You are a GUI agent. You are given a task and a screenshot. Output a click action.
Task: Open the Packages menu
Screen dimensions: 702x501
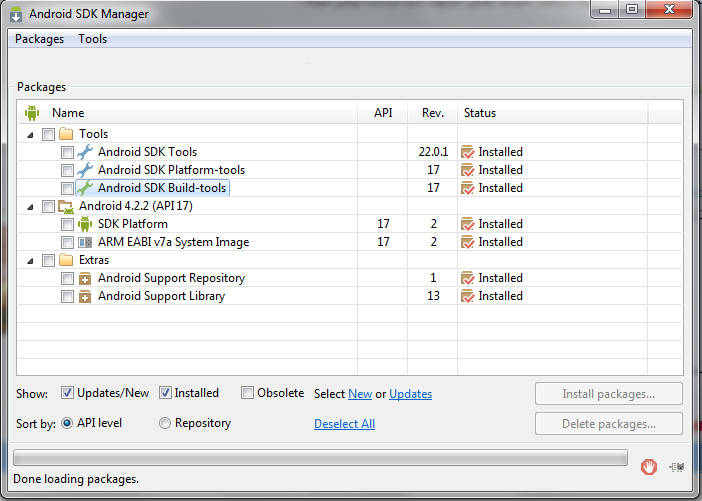[39, 39]
